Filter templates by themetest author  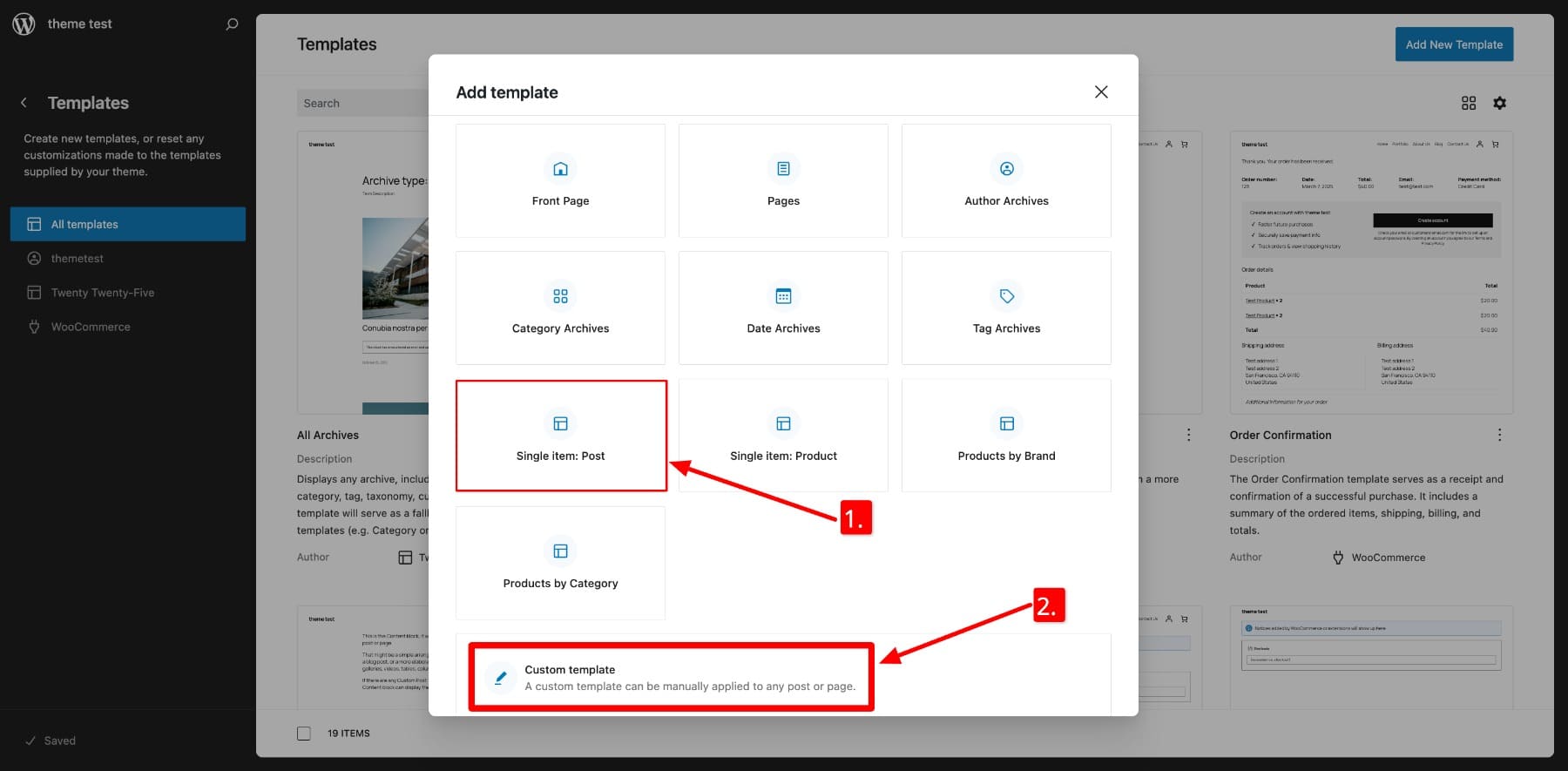128,258
